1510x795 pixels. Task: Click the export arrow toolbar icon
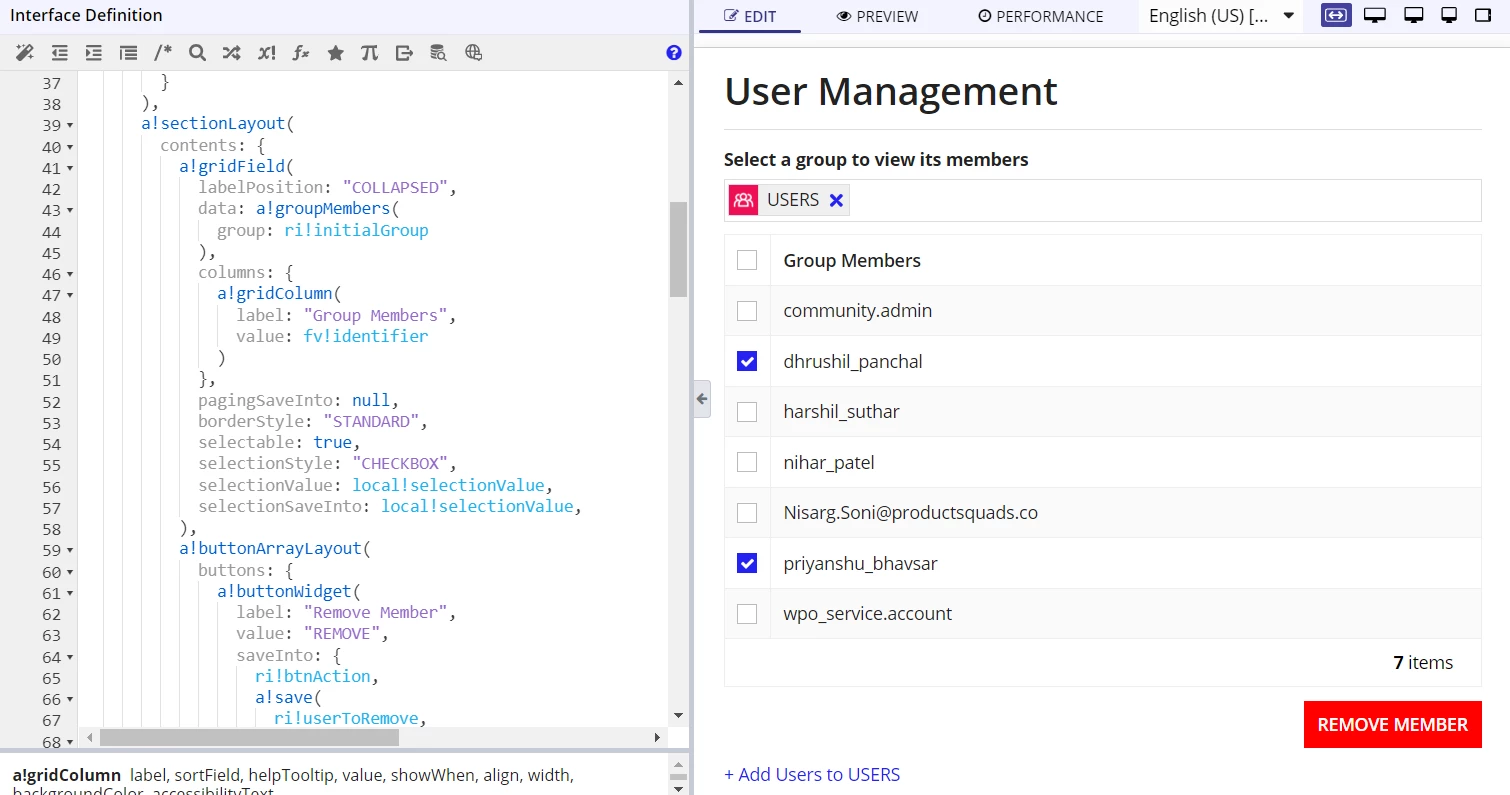tap(404, 53)
